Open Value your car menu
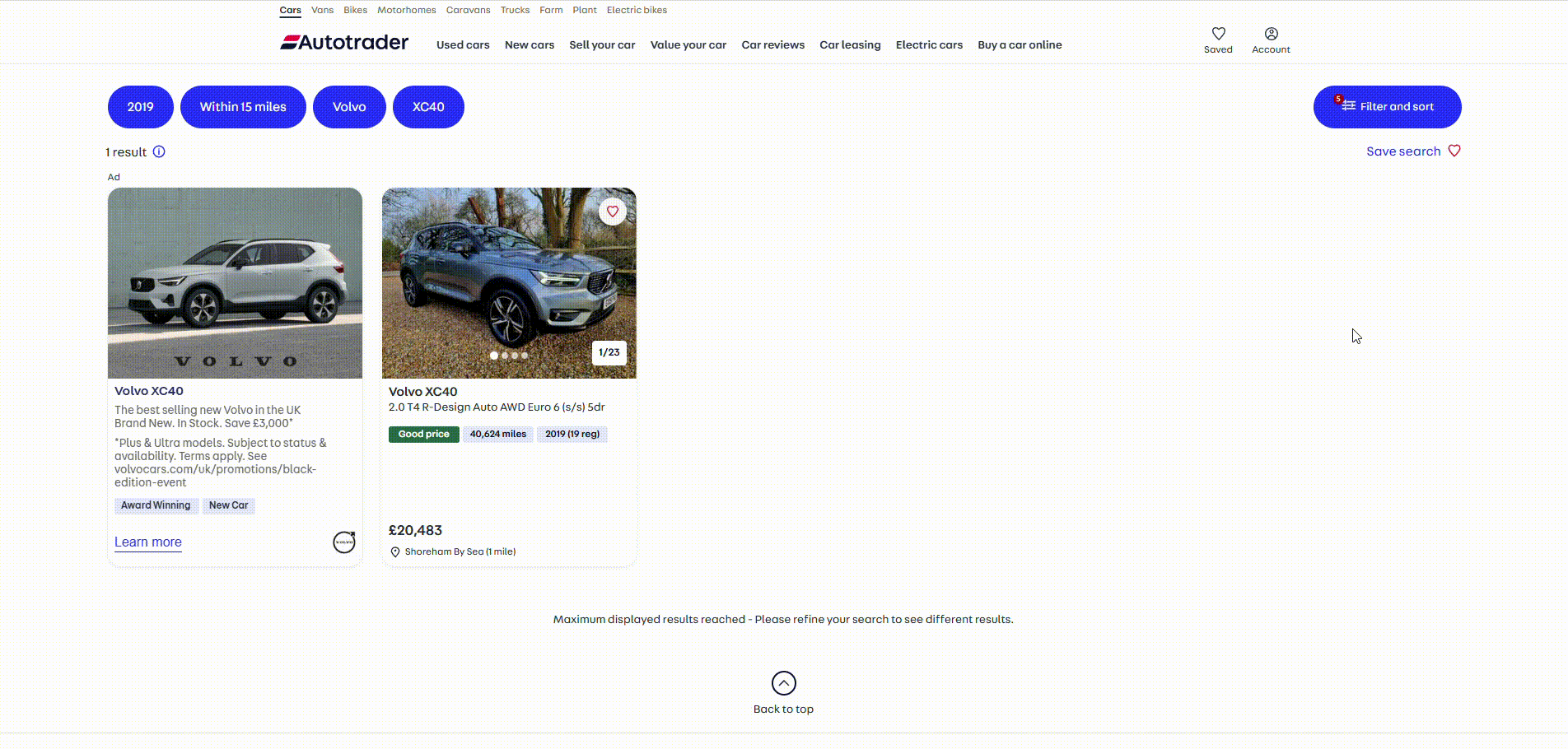1568x749 pixels. pyautogui.click(x=688, y=45)
